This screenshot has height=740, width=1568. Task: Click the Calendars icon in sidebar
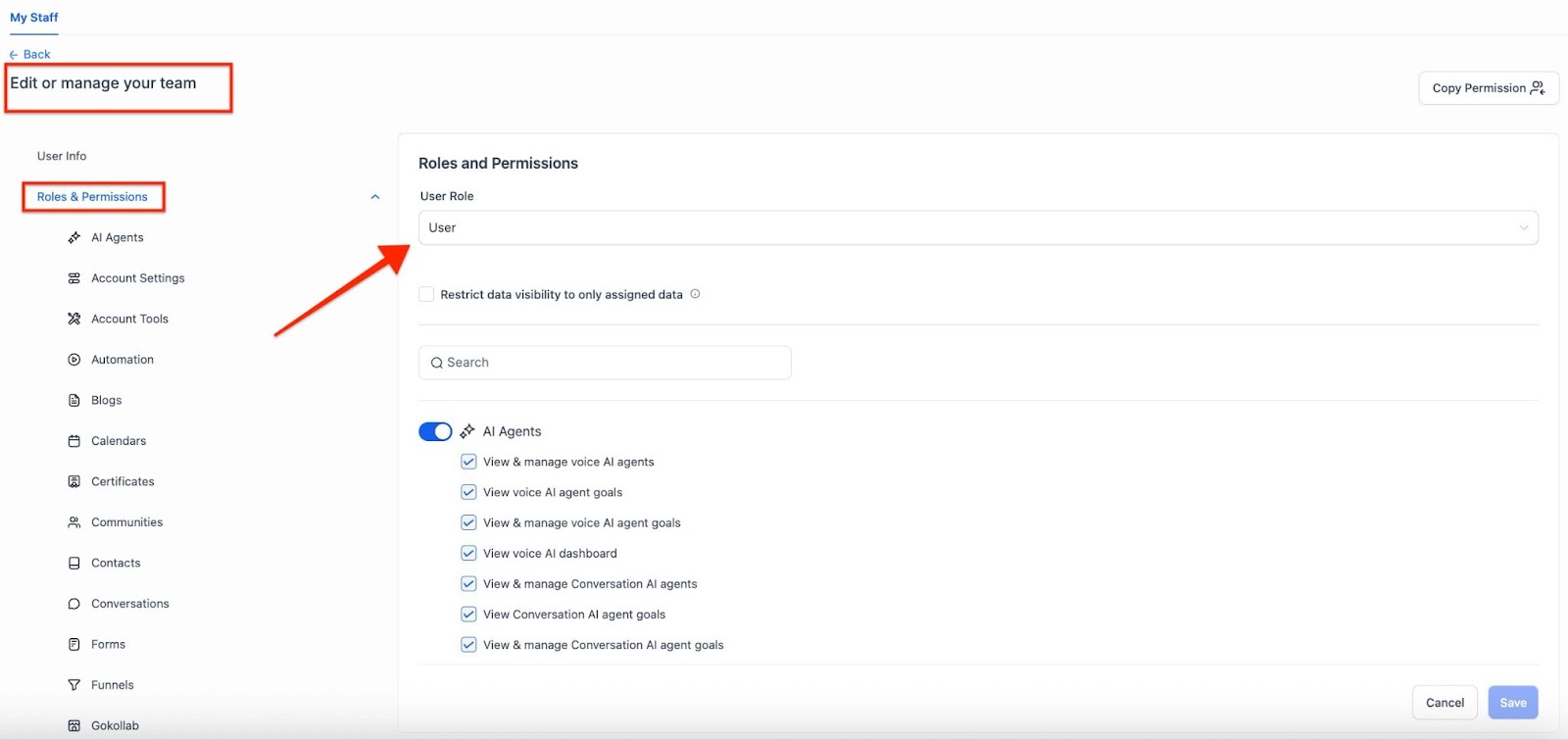73,441
